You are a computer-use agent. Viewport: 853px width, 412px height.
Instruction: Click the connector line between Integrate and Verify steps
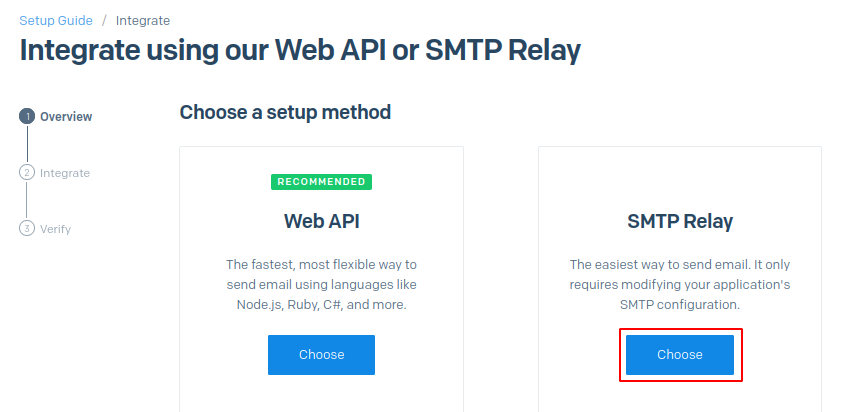27,200
